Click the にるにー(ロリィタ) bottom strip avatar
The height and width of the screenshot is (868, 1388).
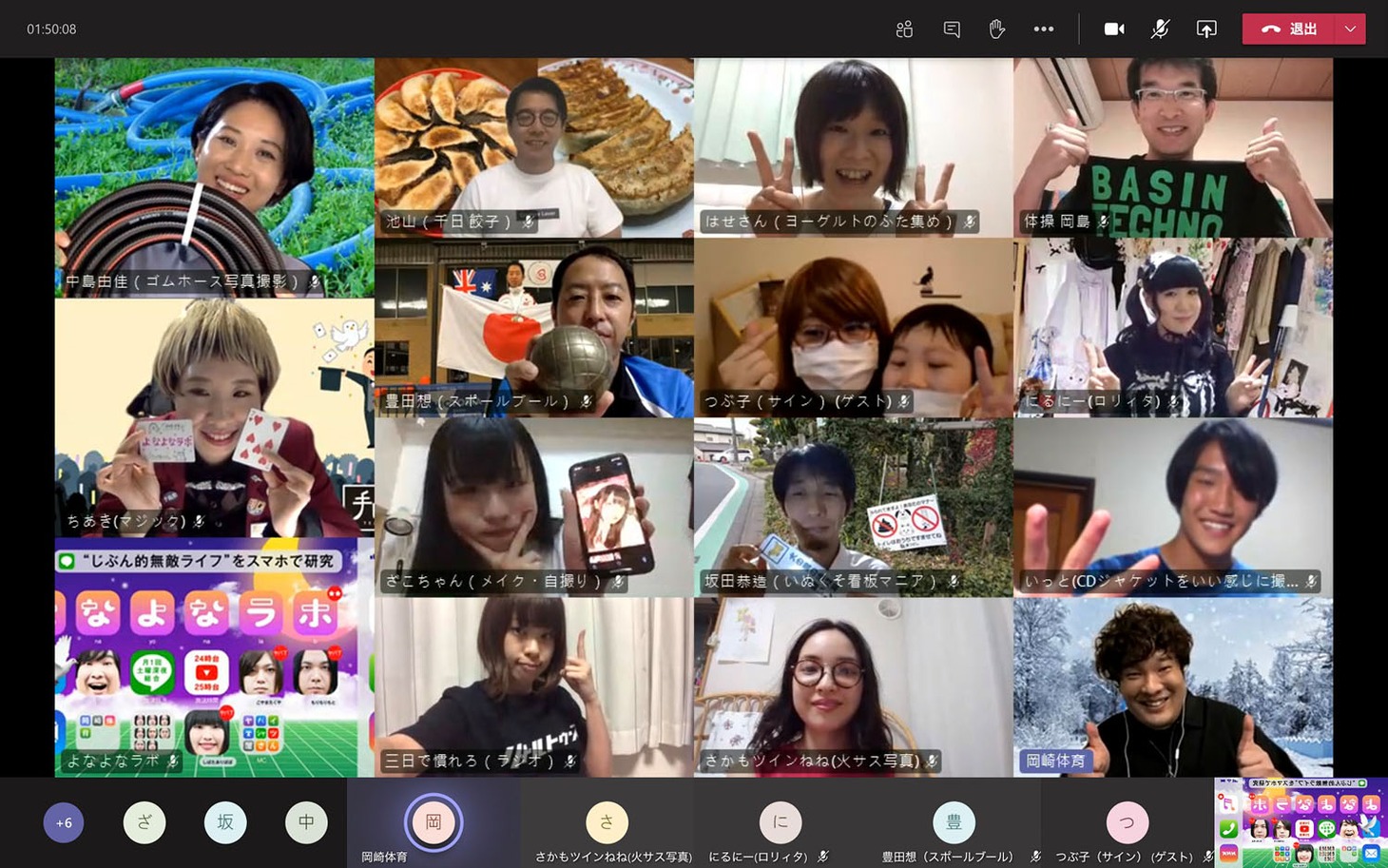click(x=781, y=822)
